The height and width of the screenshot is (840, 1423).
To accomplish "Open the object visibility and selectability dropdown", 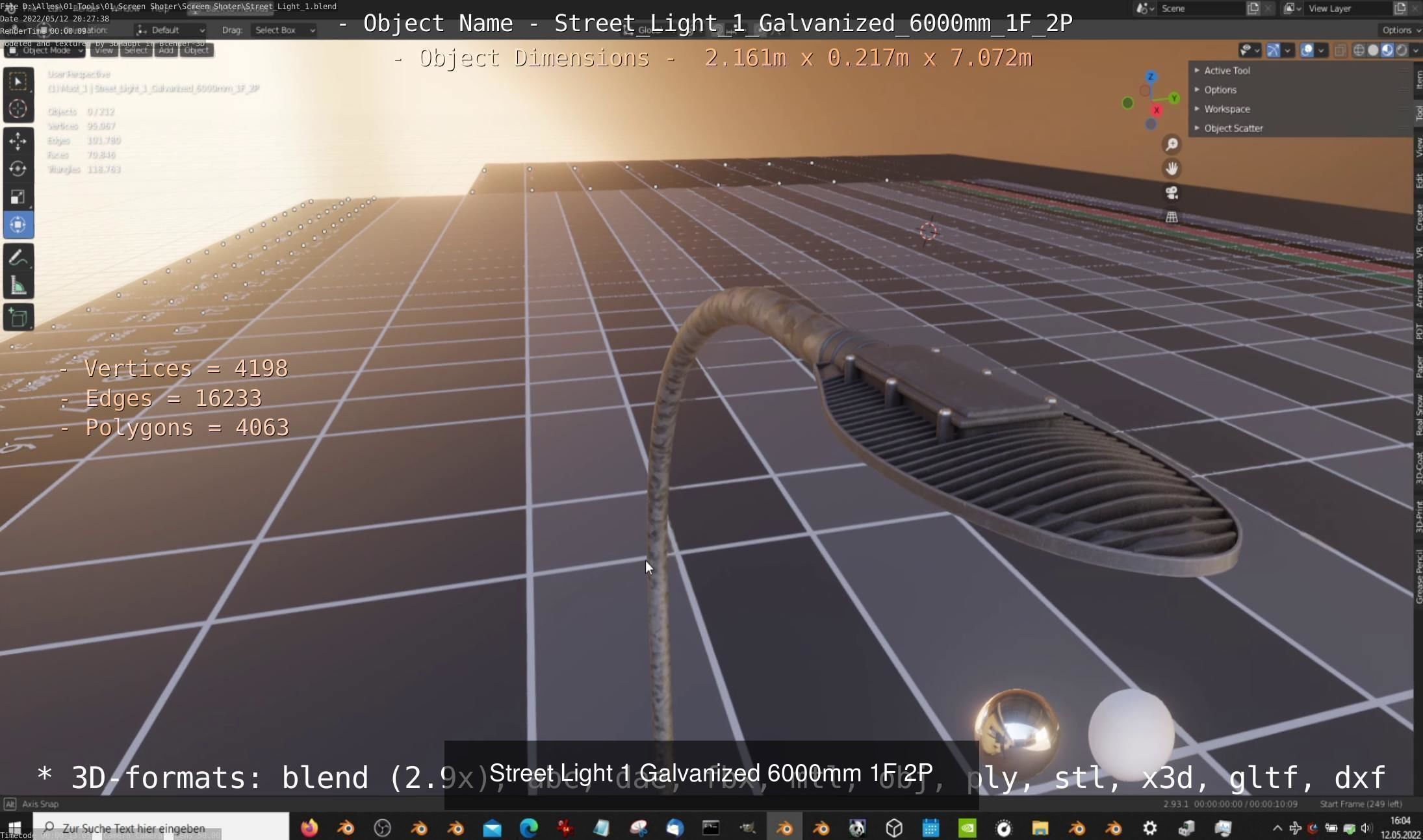I will [x=1250, y=50].
